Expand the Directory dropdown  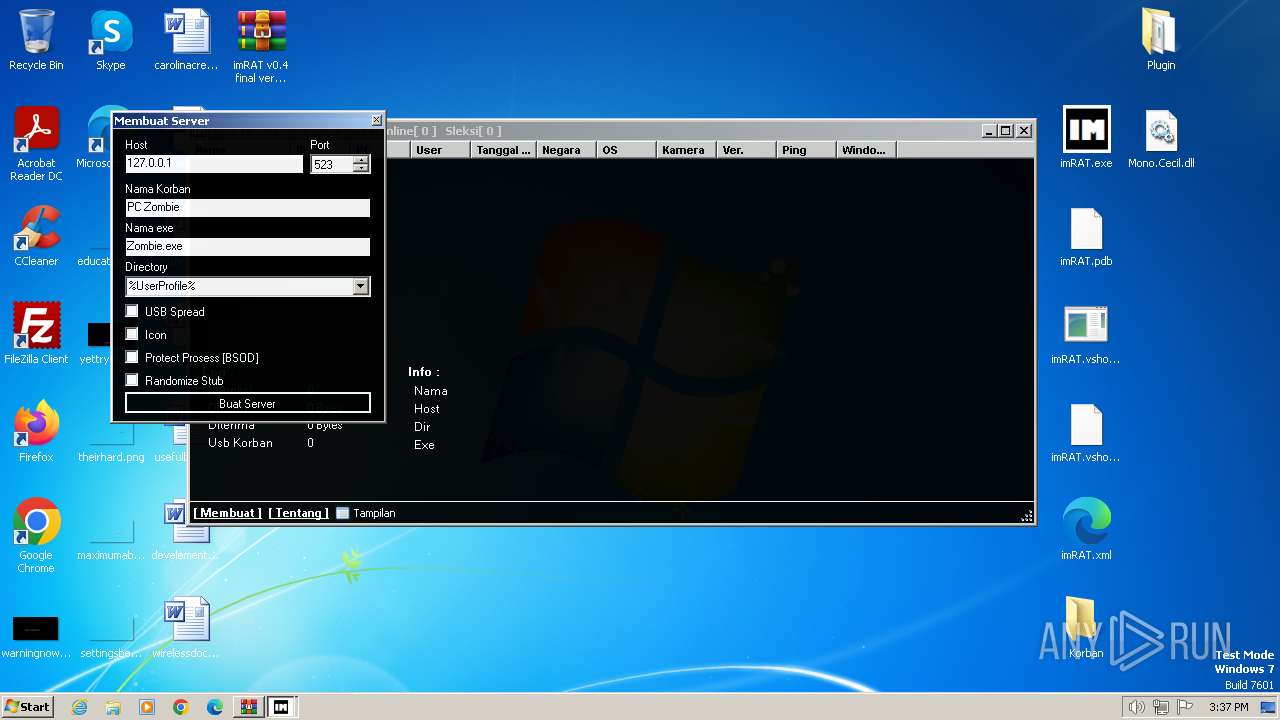[361, 286]
